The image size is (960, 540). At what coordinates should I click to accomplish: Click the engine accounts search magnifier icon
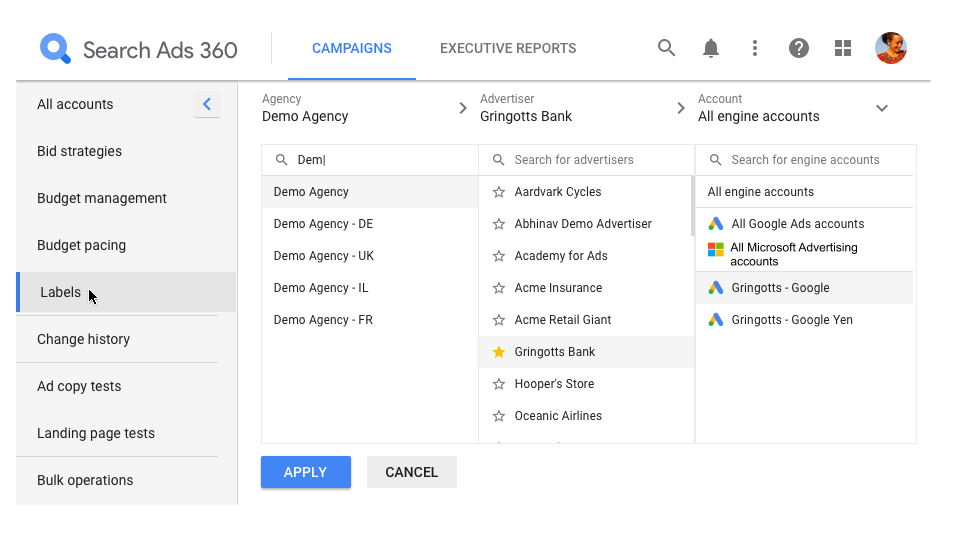coord(715,160)
